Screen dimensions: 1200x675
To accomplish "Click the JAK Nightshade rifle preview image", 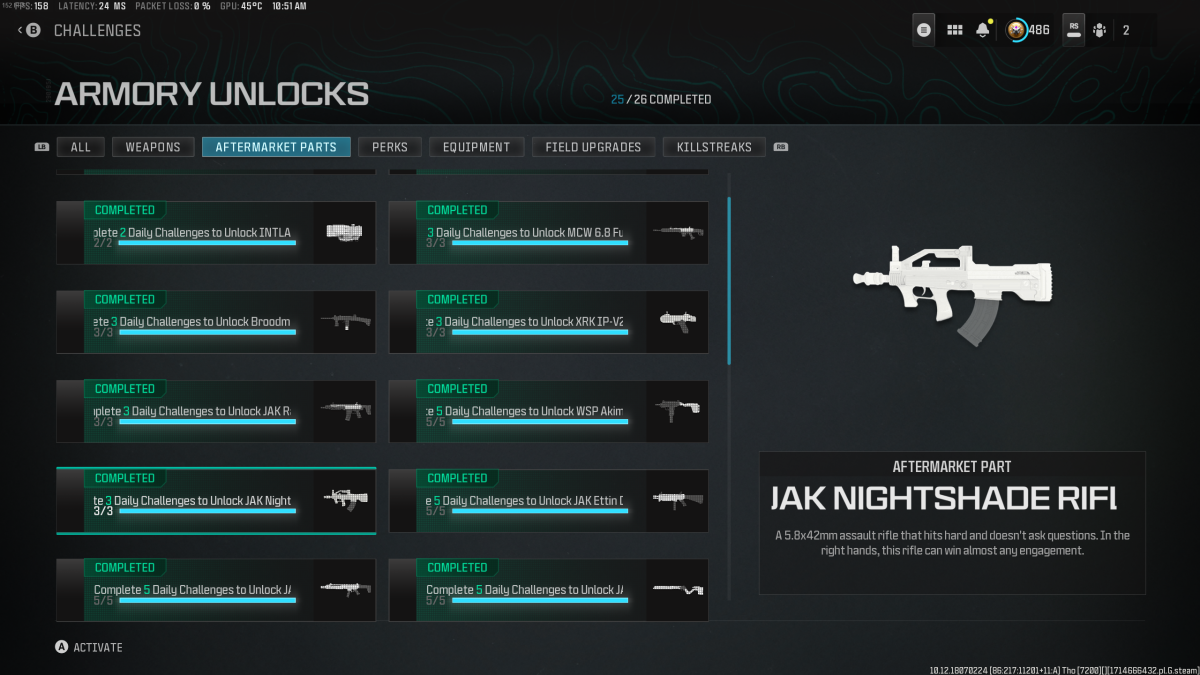I will tap(951, 290).
